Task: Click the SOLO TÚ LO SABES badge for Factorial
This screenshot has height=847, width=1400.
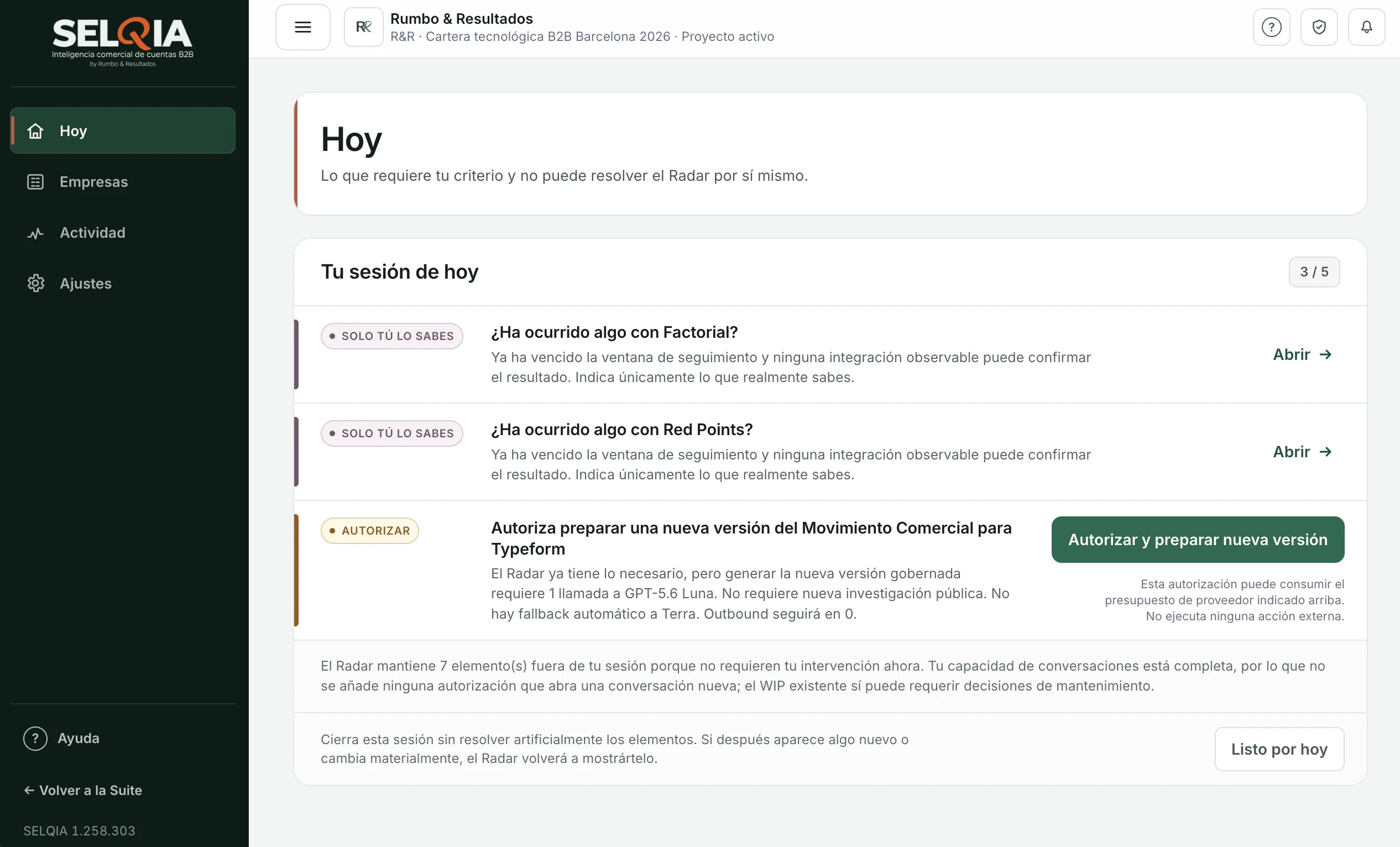Action: [x=392, y=336]
